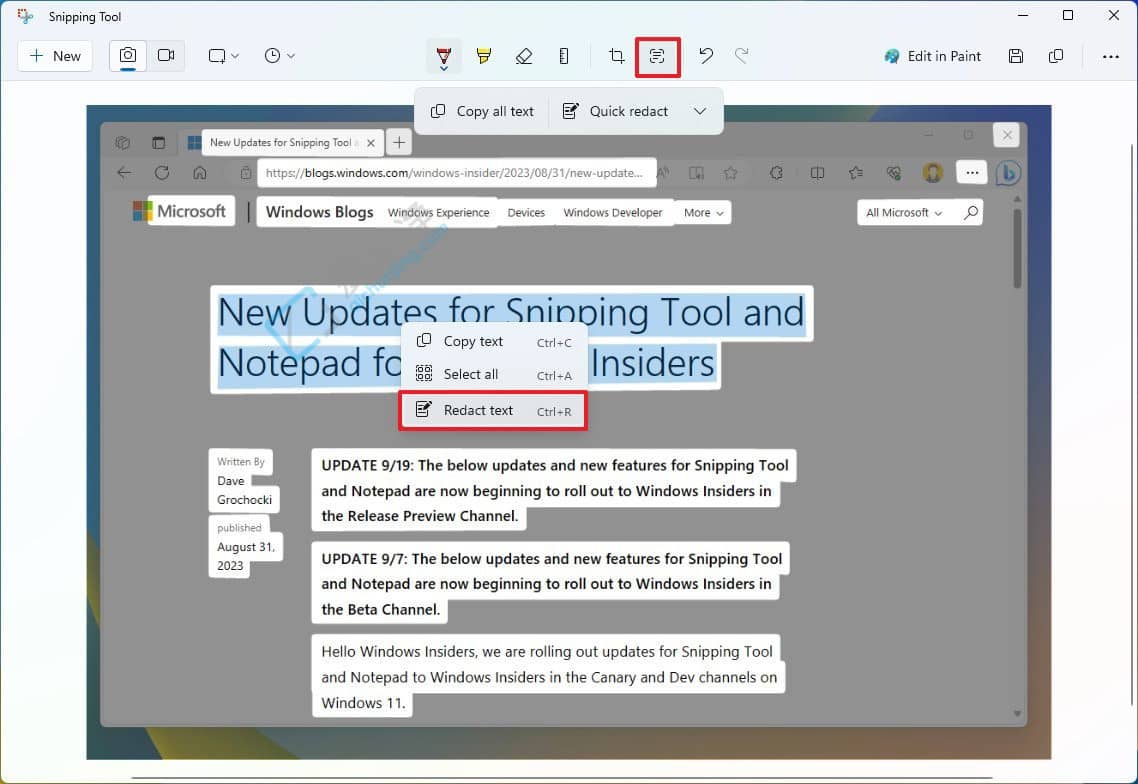Open the delay timer dropdown
The width and height of the screenshot is (1138, 784).
click(x=279, y=56)
